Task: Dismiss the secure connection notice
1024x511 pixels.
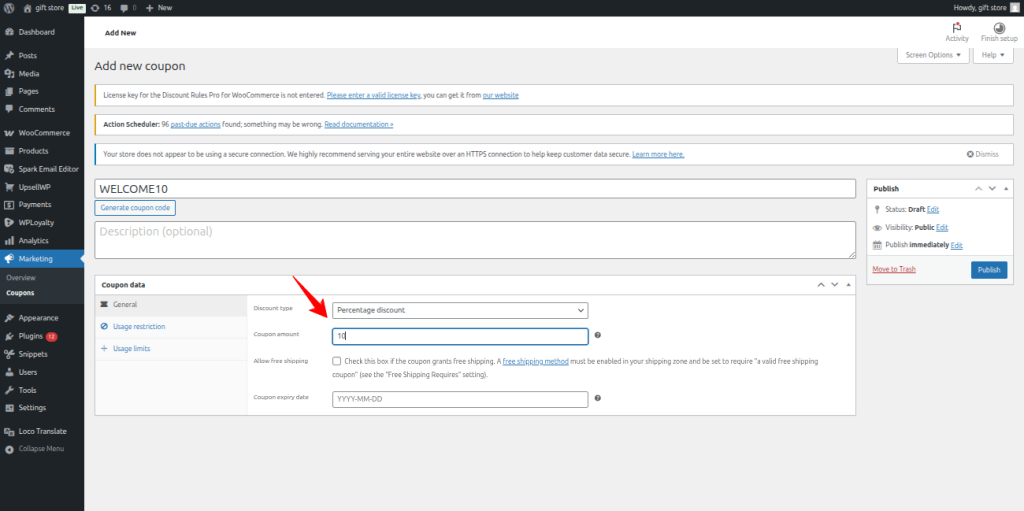Action: coord(982,154)
